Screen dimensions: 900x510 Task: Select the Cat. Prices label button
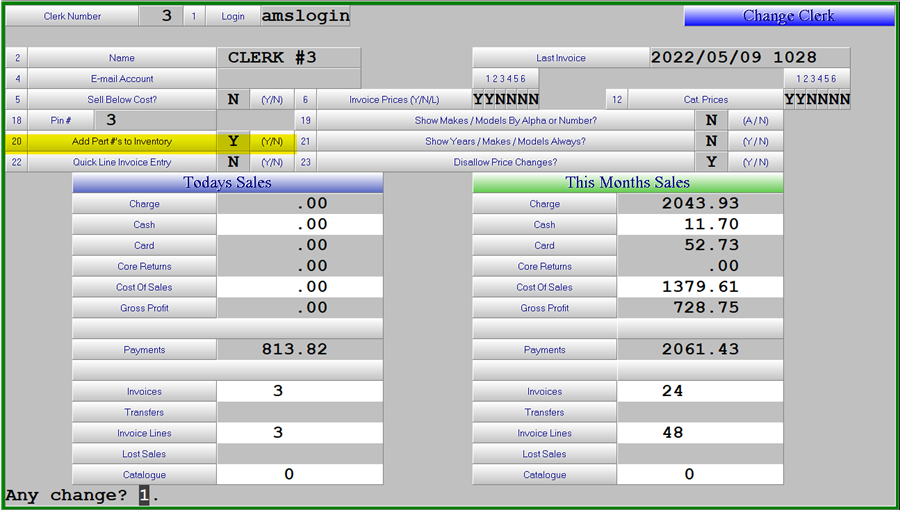[705, 99]
